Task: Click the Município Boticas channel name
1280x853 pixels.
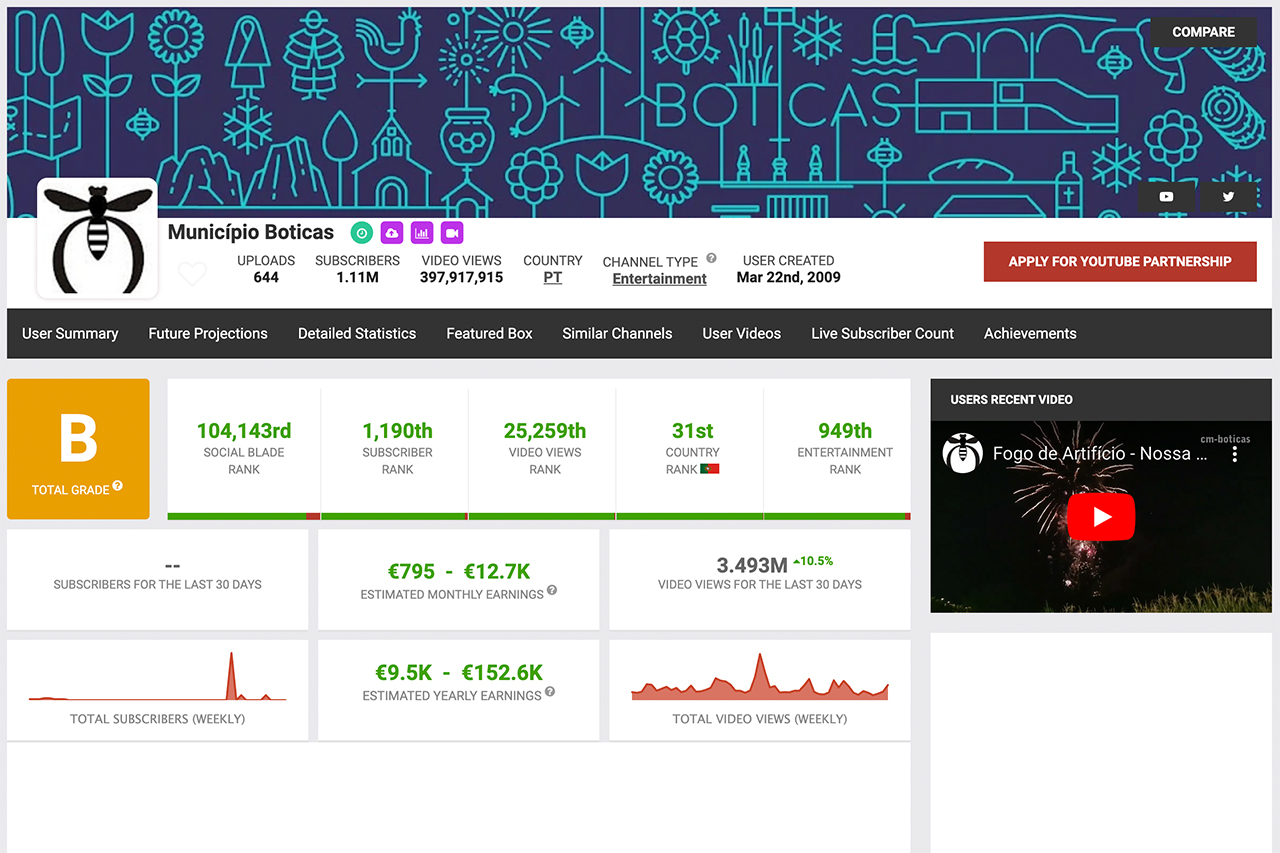Action: [251, 232]
